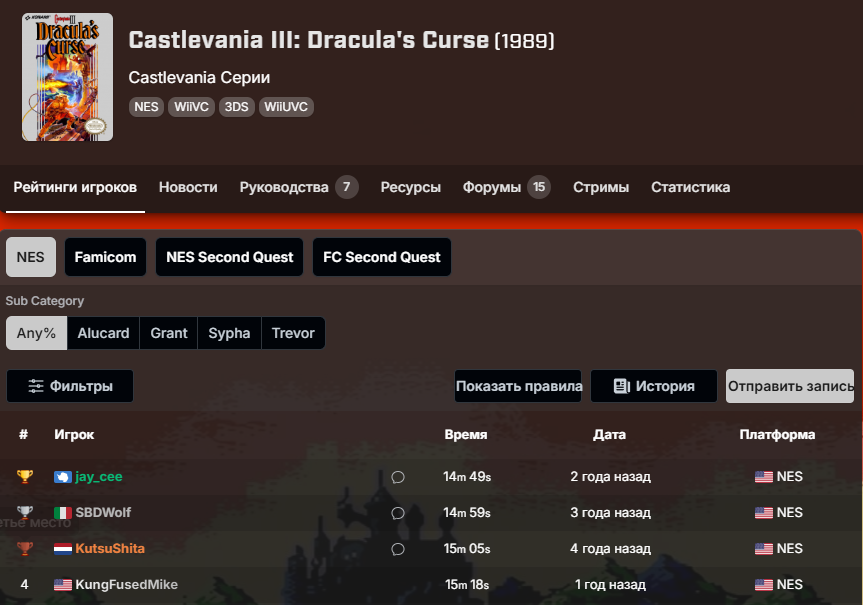This screenshot has height=605, width=863.
Task: Select the 3DS platform tag
Action: tap(237, 107)
